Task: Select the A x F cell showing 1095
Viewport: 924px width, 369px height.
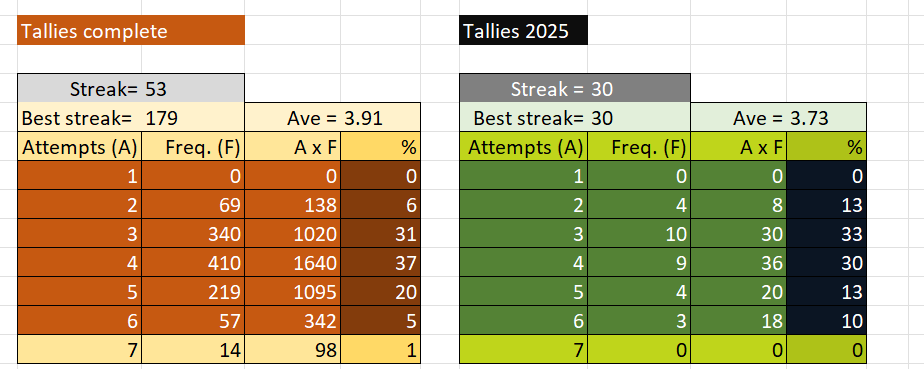Action: click(x=293, y=292)
